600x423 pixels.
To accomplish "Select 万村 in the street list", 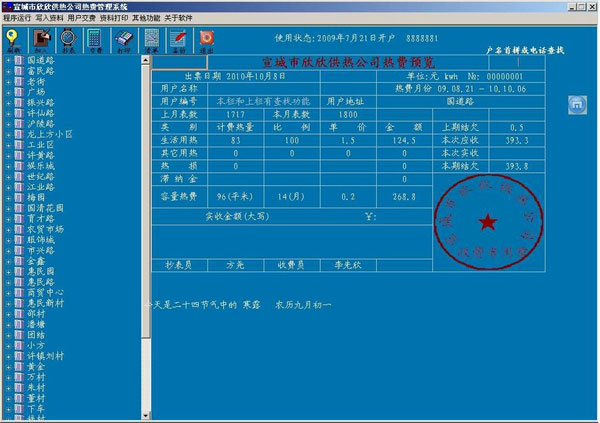I will pyautogui.click(x=36, y=377).
